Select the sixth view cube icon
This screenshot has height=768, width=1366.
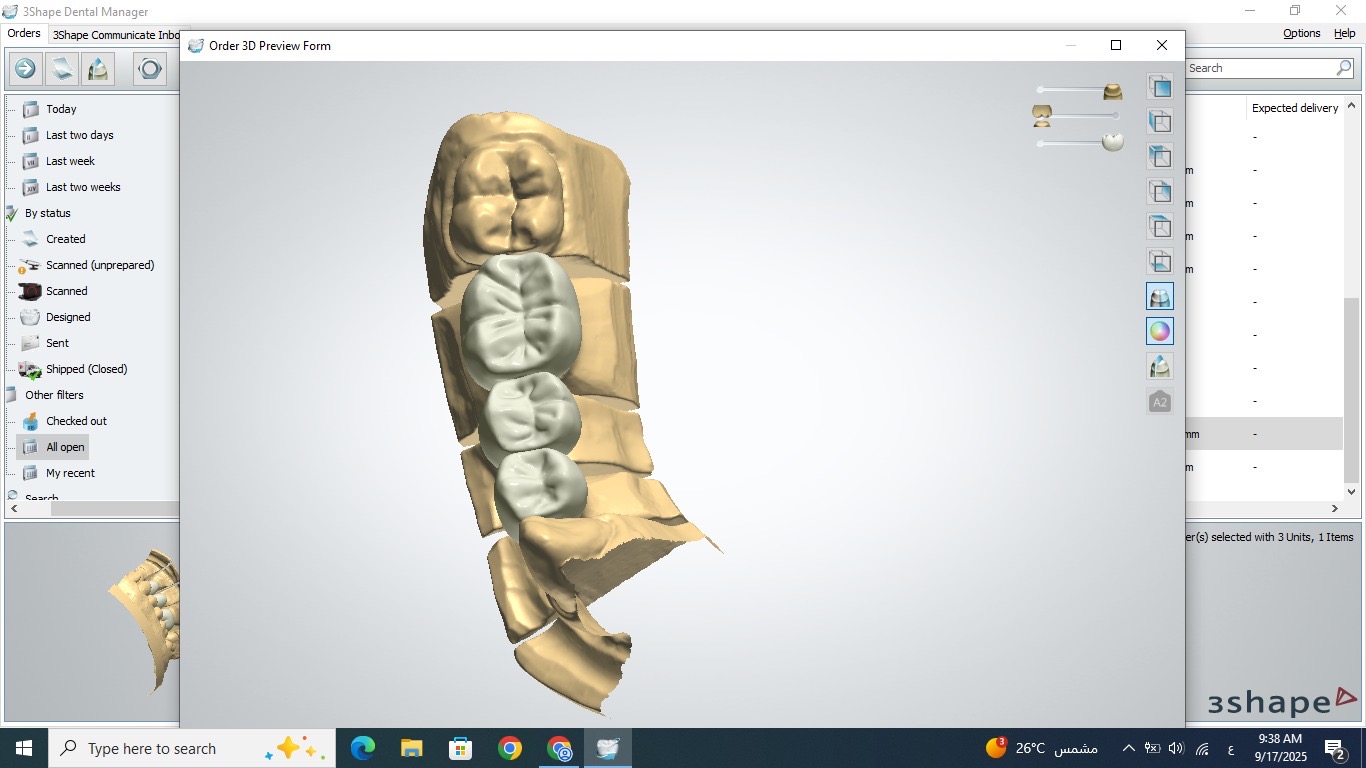1160,261
